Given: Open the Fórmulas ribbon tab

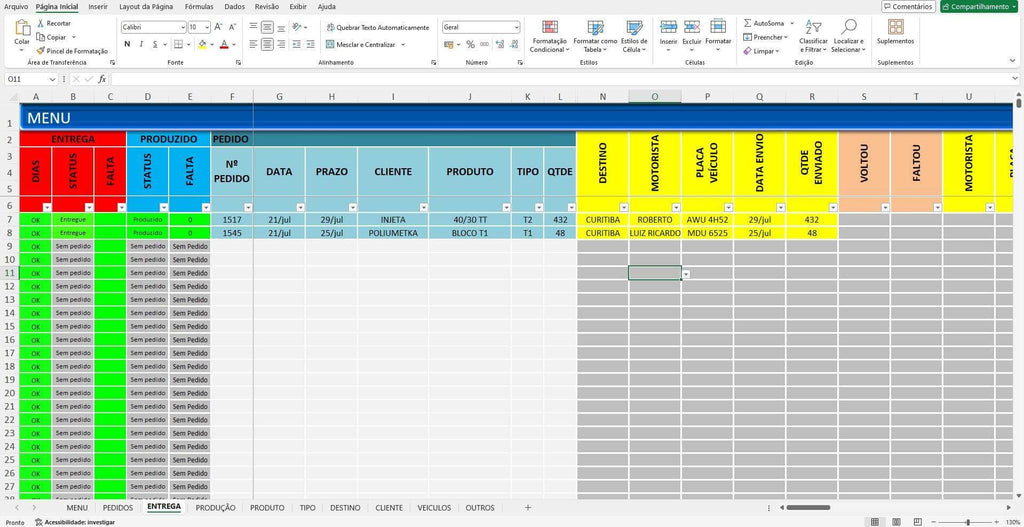Looking at the screenshot, I should (x=199, y=6).
